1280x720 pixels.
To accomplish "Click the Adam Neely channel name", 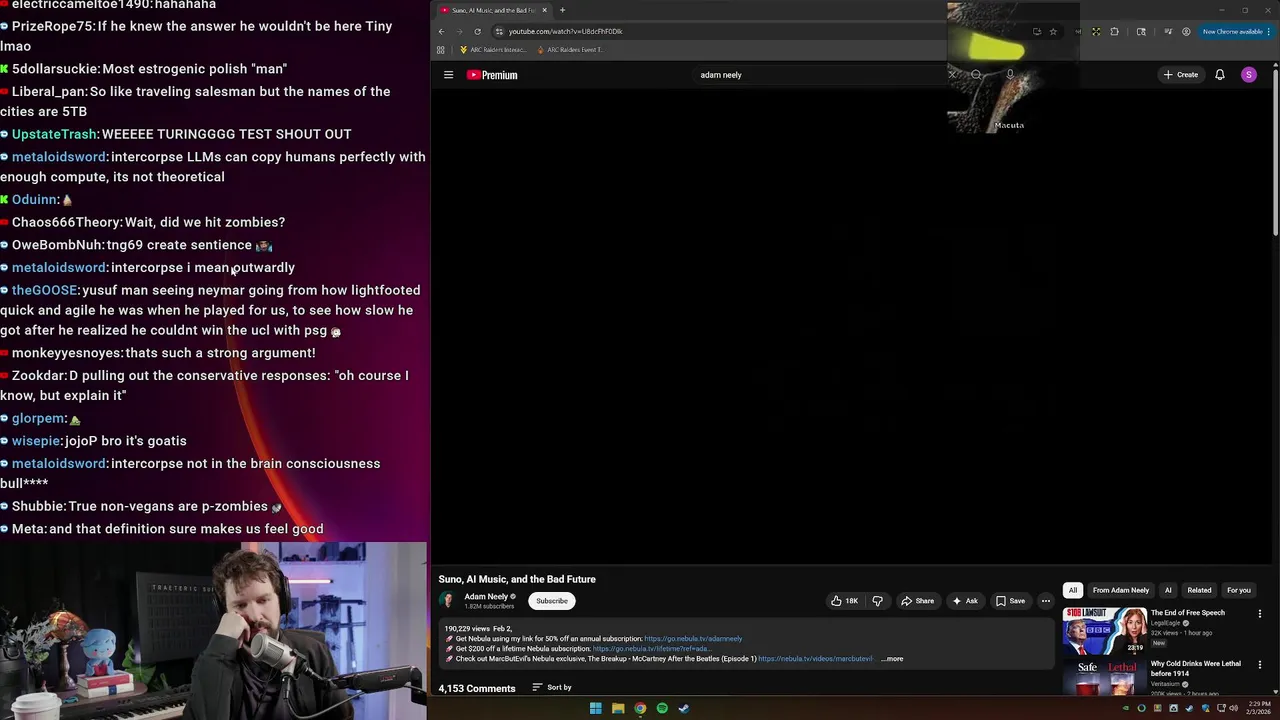I will coord(486,597).
